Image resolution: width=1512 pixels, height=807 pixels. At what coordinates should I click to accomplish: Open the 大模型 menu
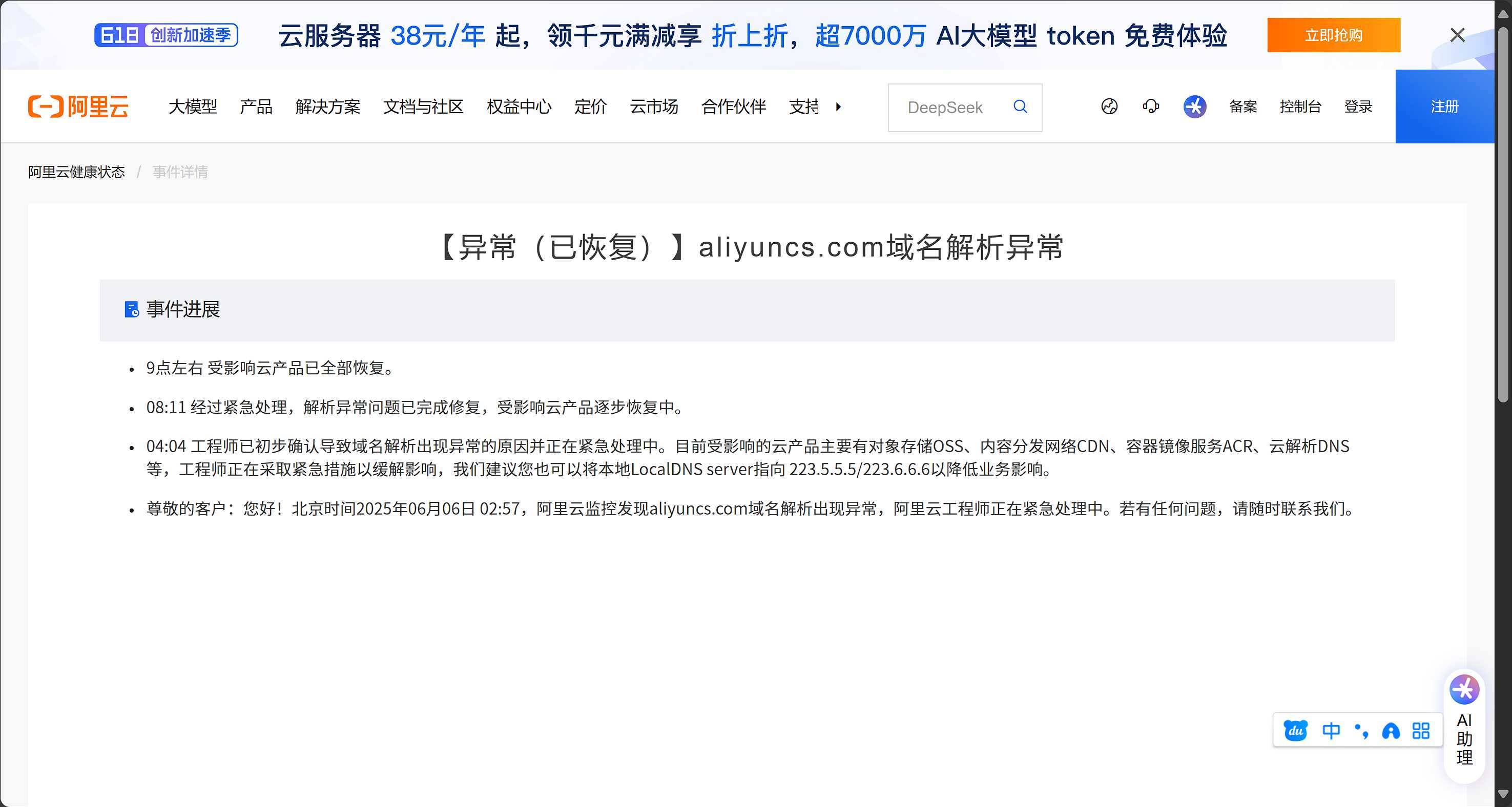coord(193,107)
